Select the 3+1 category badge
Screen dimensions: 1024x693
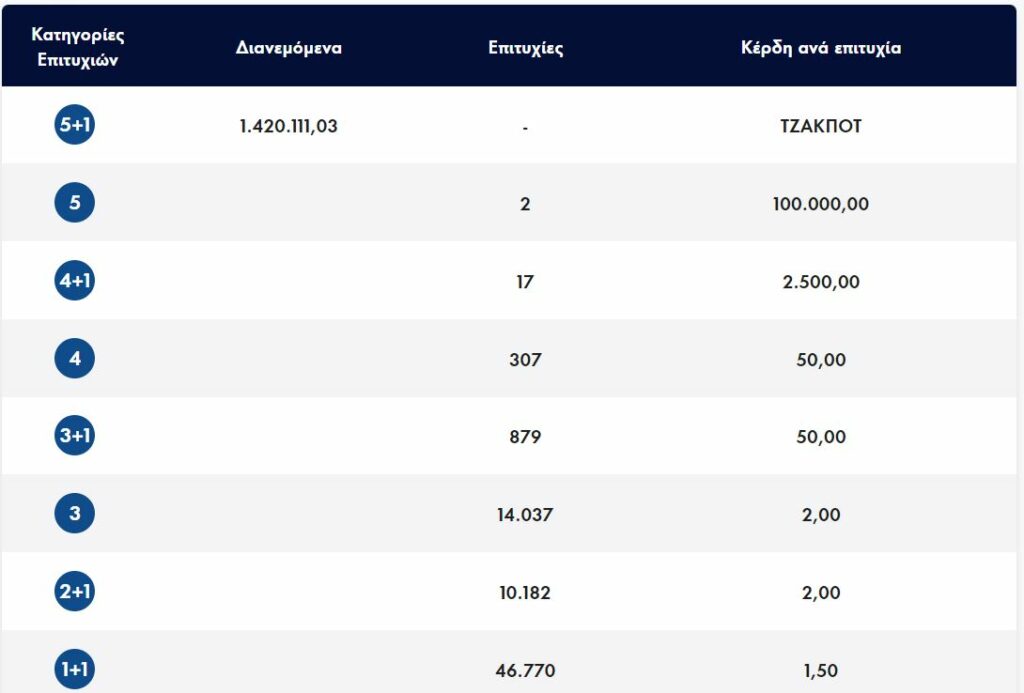75,436
